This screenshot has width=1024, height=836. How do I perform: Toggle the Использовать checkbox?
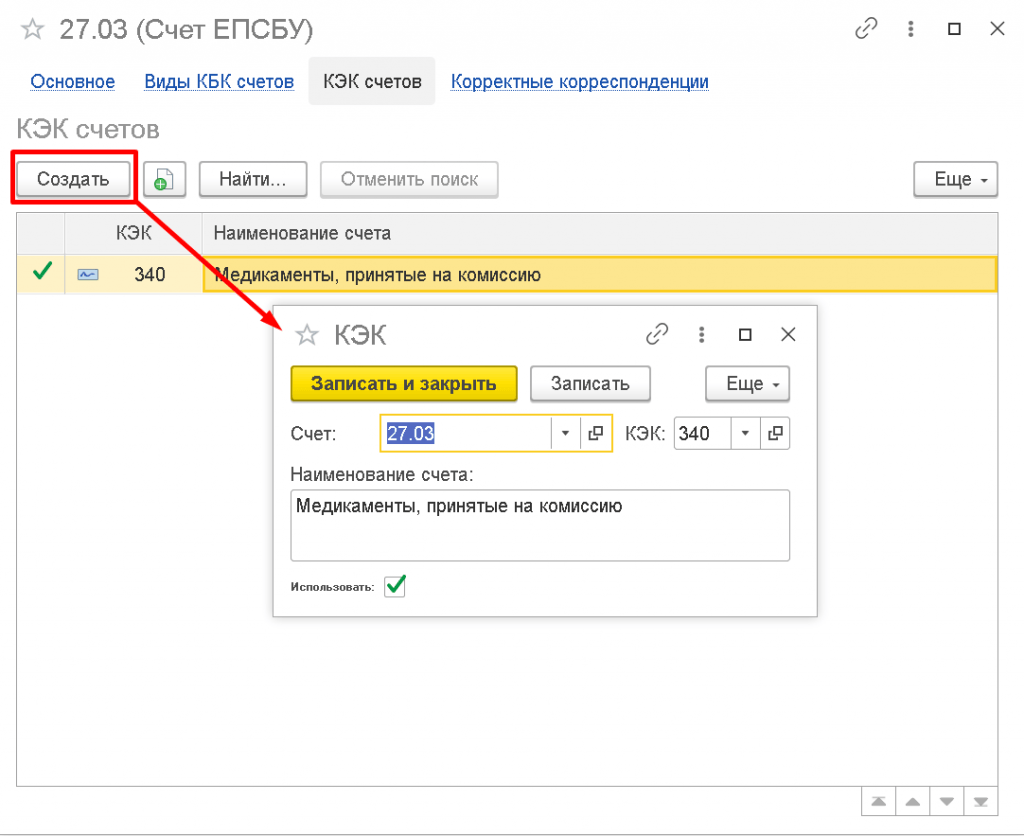tap(395, 586)
